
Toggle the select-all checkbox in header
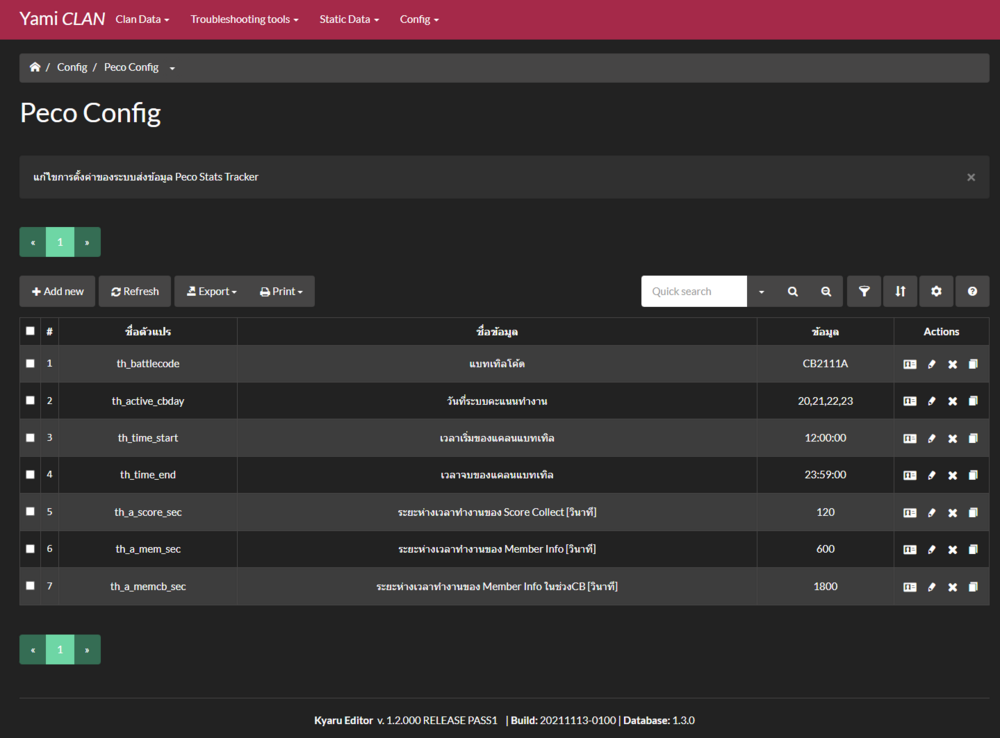pyautogui.click(x=30, y=331)
